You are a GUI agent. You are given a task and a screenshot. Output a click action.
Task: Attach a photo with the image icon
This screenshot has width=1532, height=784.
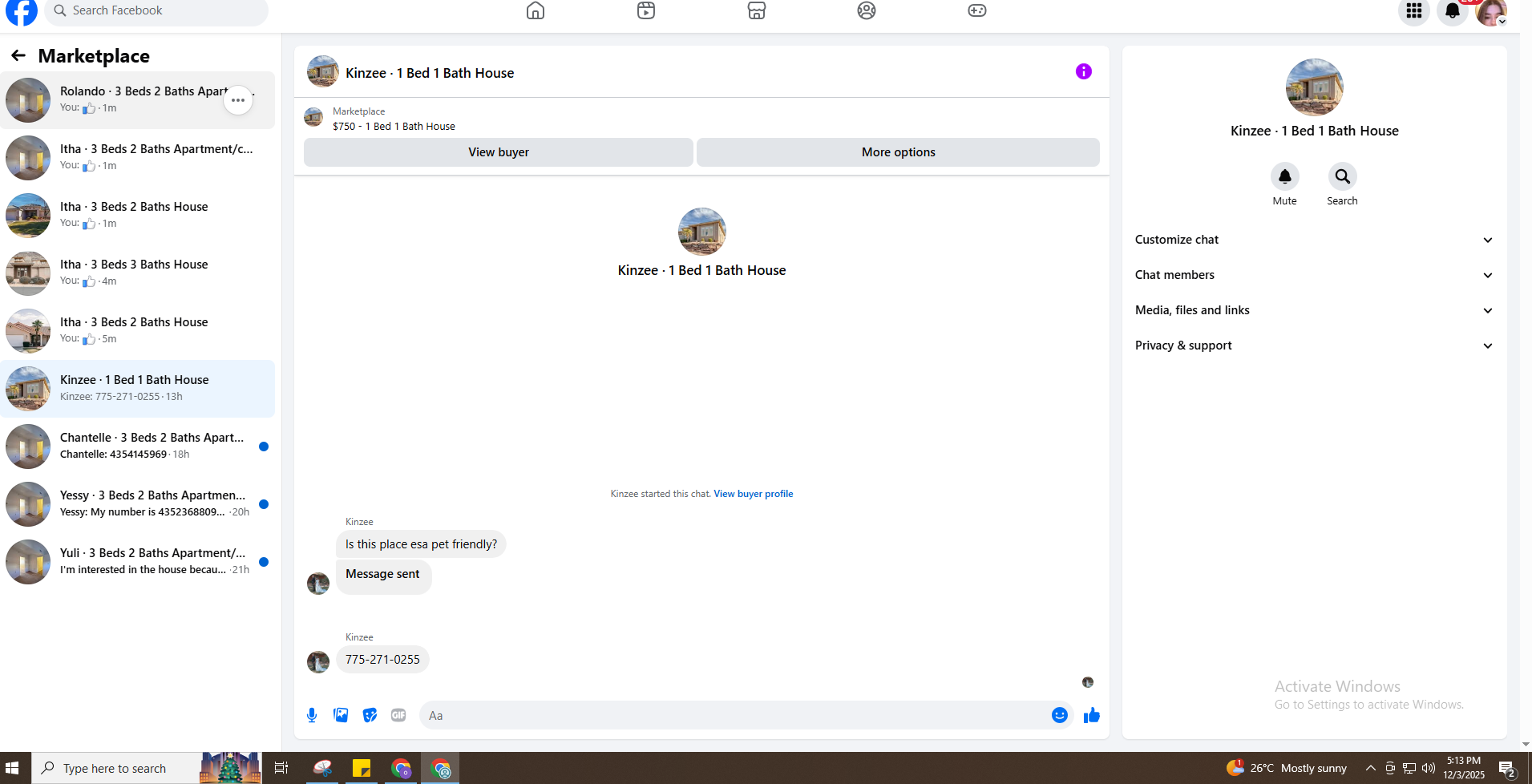(341, 715)
